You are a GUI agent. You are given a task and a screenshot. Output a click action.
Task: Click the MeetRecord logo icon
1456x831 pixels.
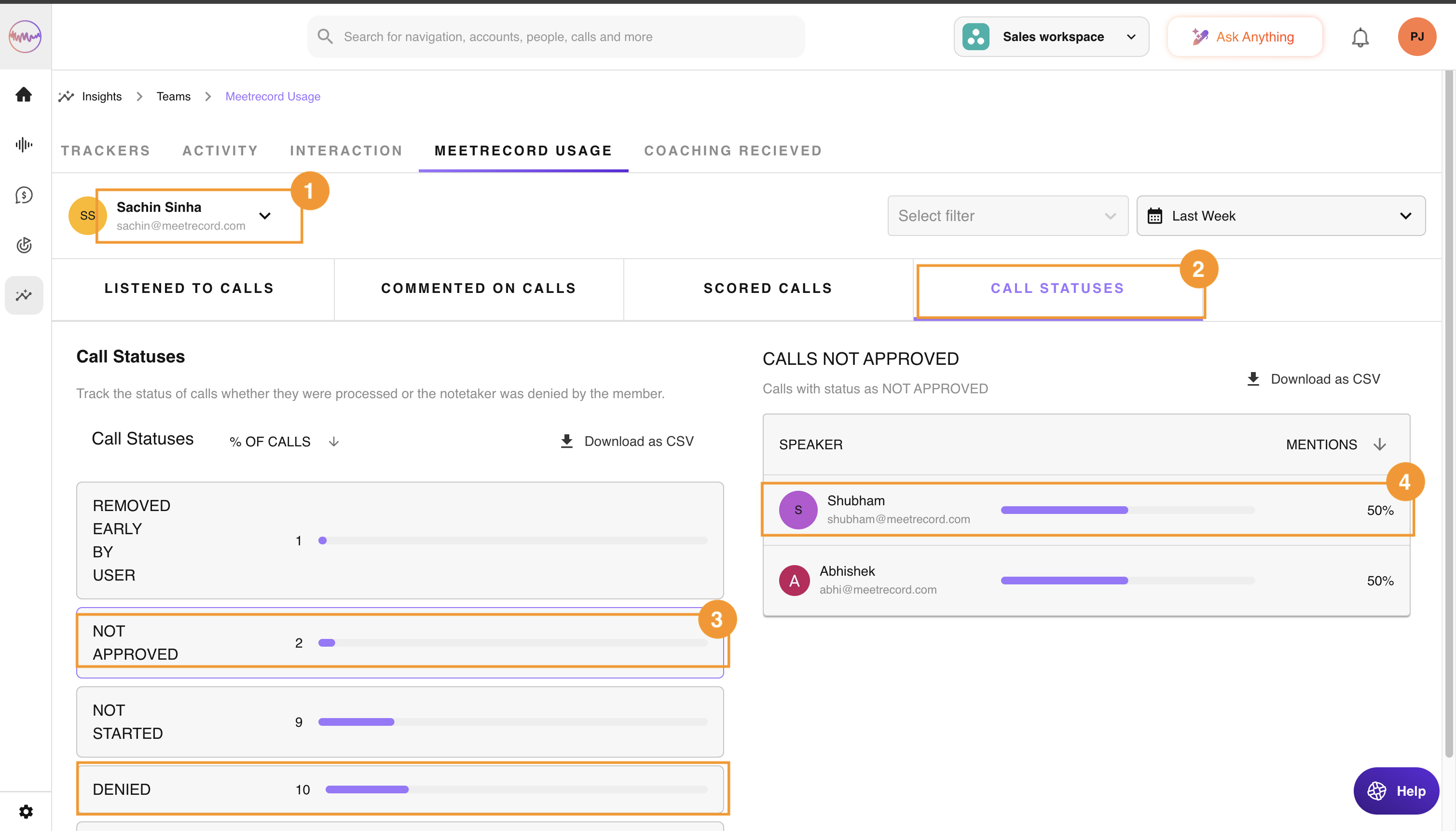(25, 37)
